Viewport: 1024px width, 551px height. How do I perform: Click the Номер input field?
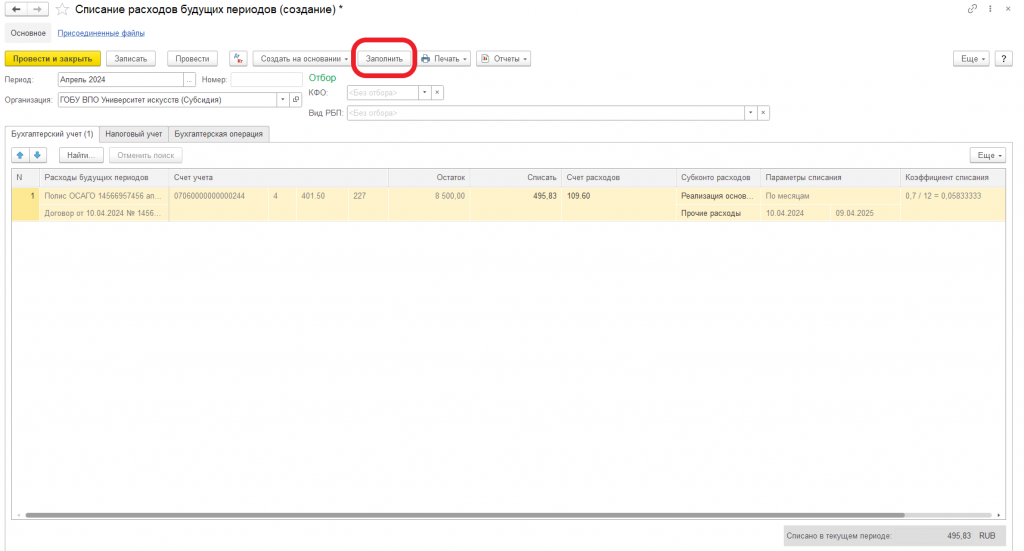[266, 80]
